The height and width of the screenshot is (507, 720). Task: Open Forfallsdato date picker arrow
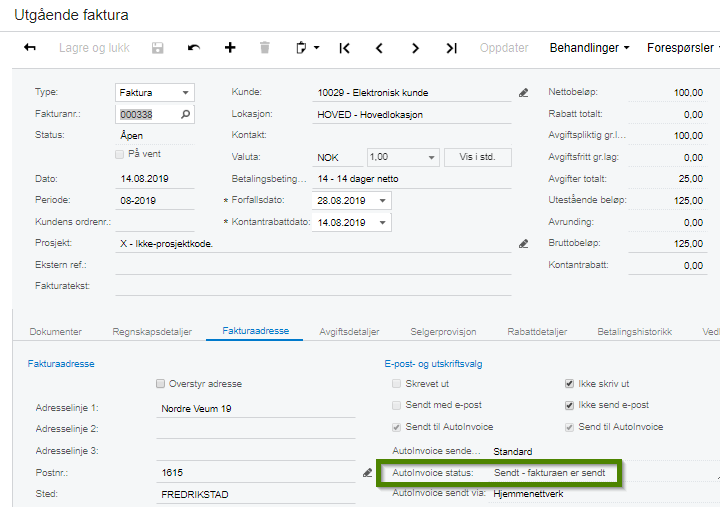coord(382,200)
